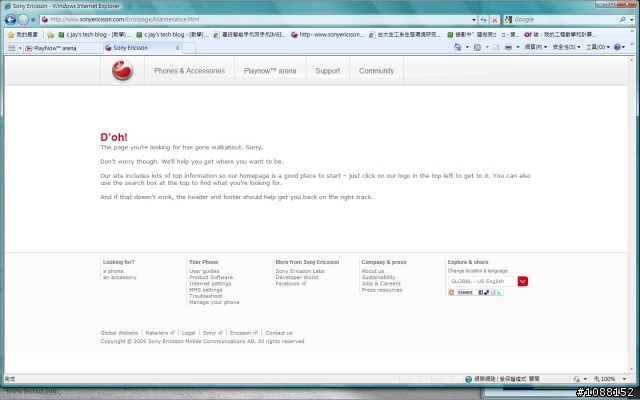Click the Sustainability link
640x400 pixels.
point(378,277)
